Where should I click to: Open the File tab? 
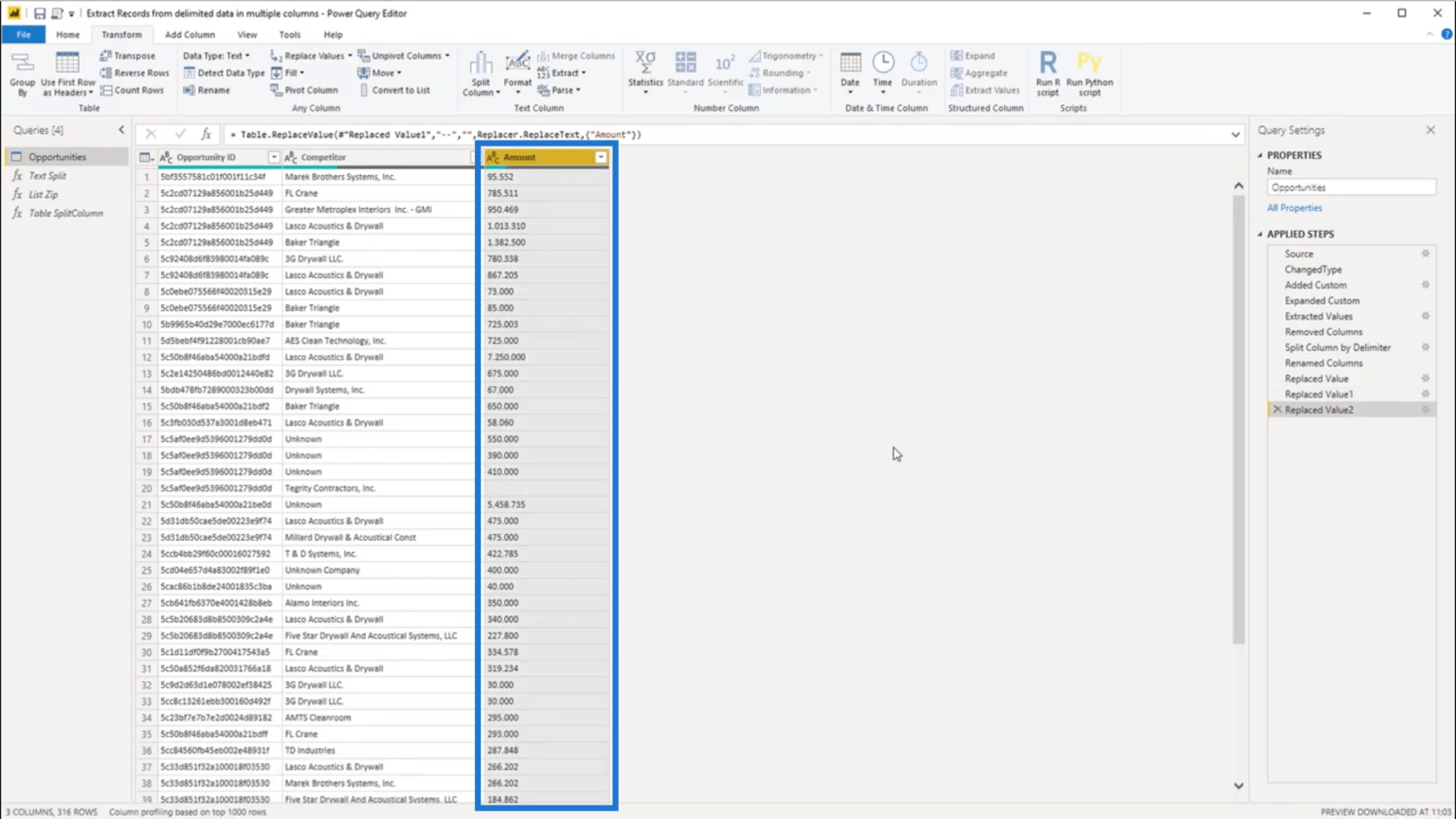(23, 35)
